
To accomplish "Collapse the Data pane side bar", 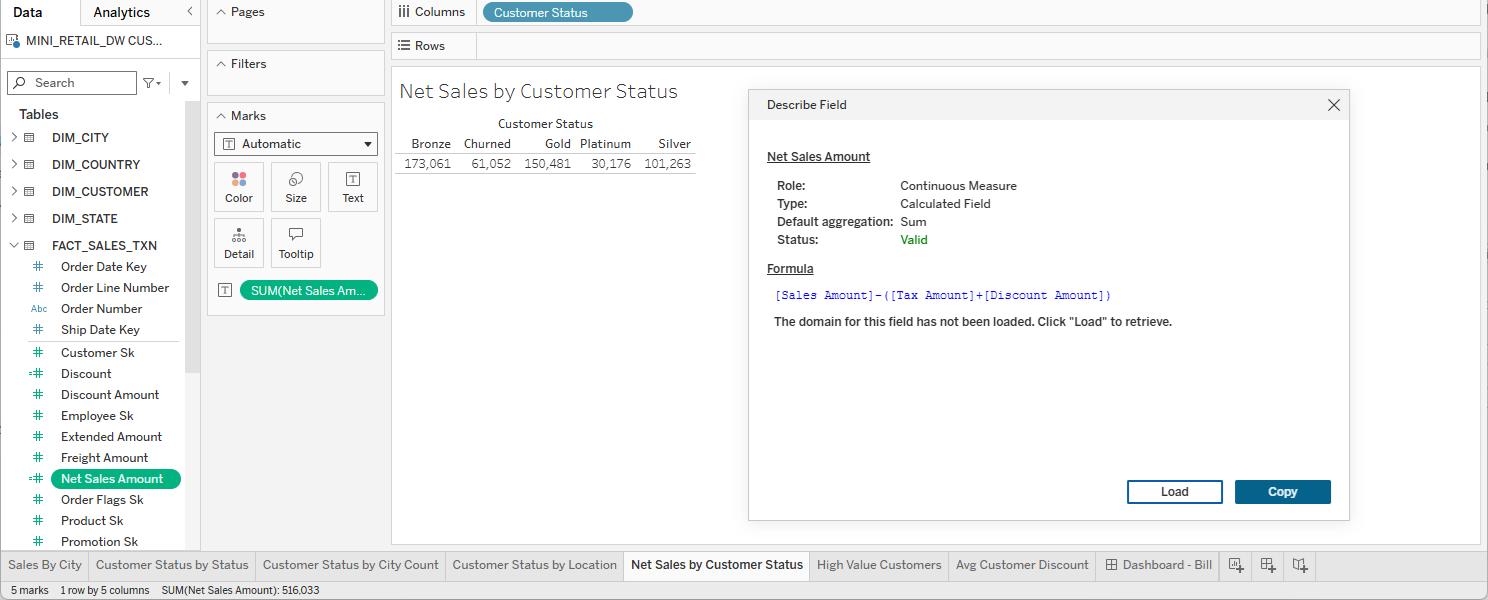I will point(190,12).
